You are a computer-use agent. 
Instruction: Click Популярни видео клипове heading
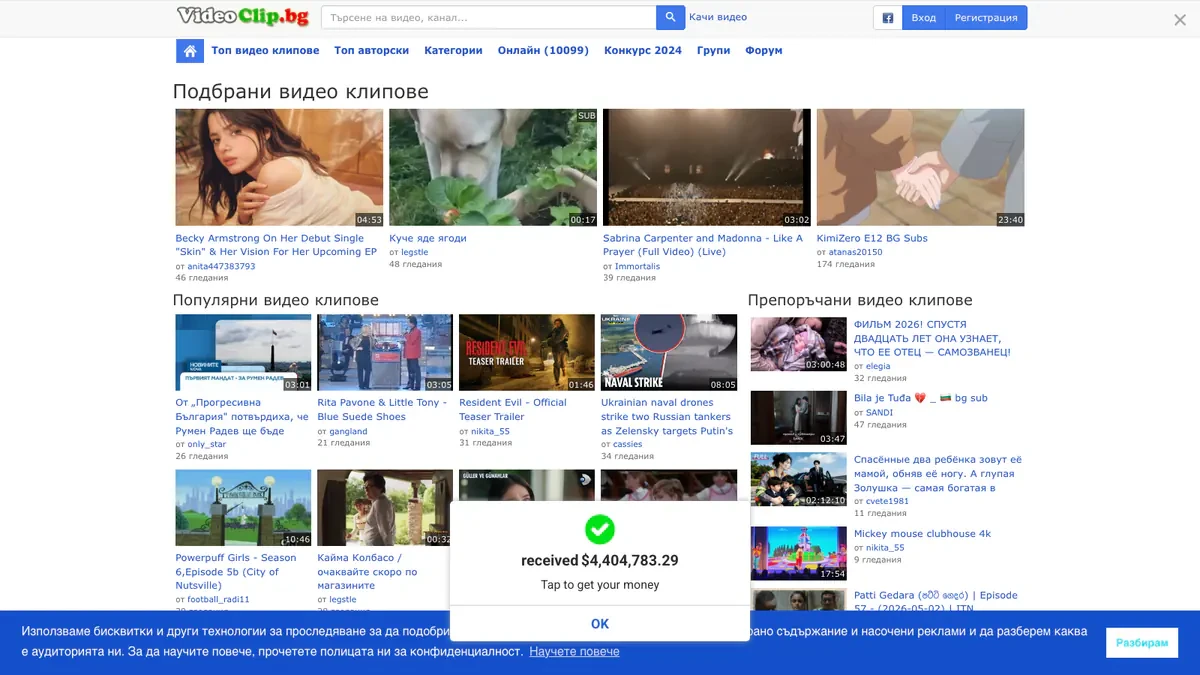(x=276, y=300)
